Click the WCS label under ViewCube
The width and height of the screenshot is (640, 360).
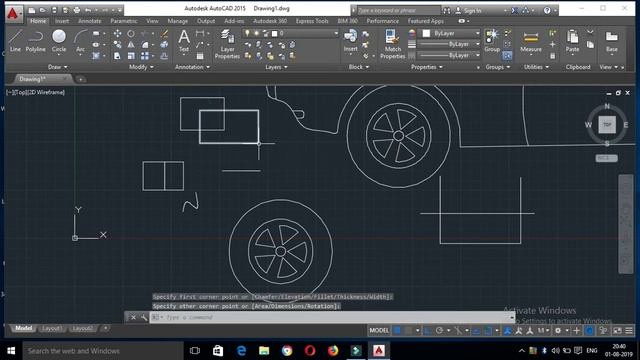pyautogui.click(x=606, y=158)
